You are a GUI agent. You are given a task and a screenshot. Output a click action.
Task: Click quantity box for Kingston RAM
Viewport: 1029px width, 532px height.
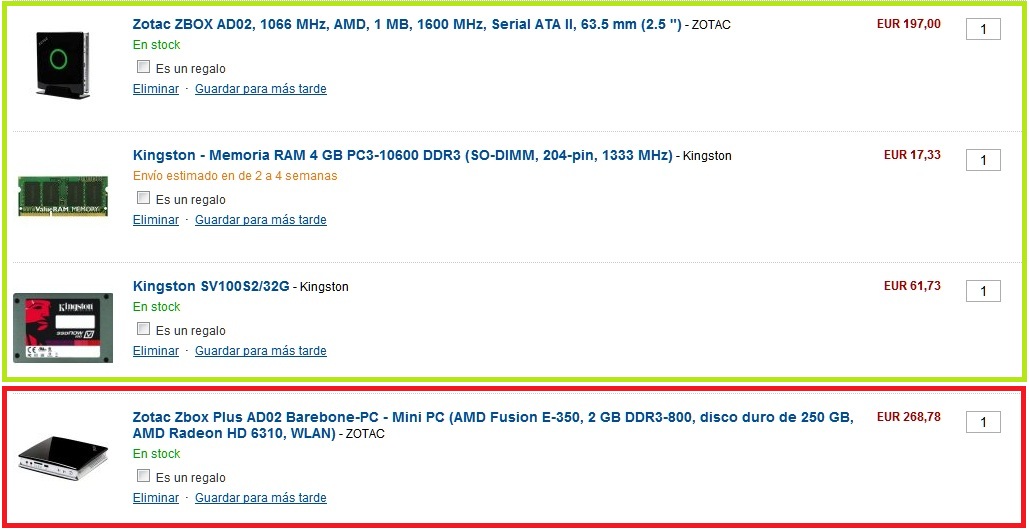pyautogui.click(x=983, y=160)
